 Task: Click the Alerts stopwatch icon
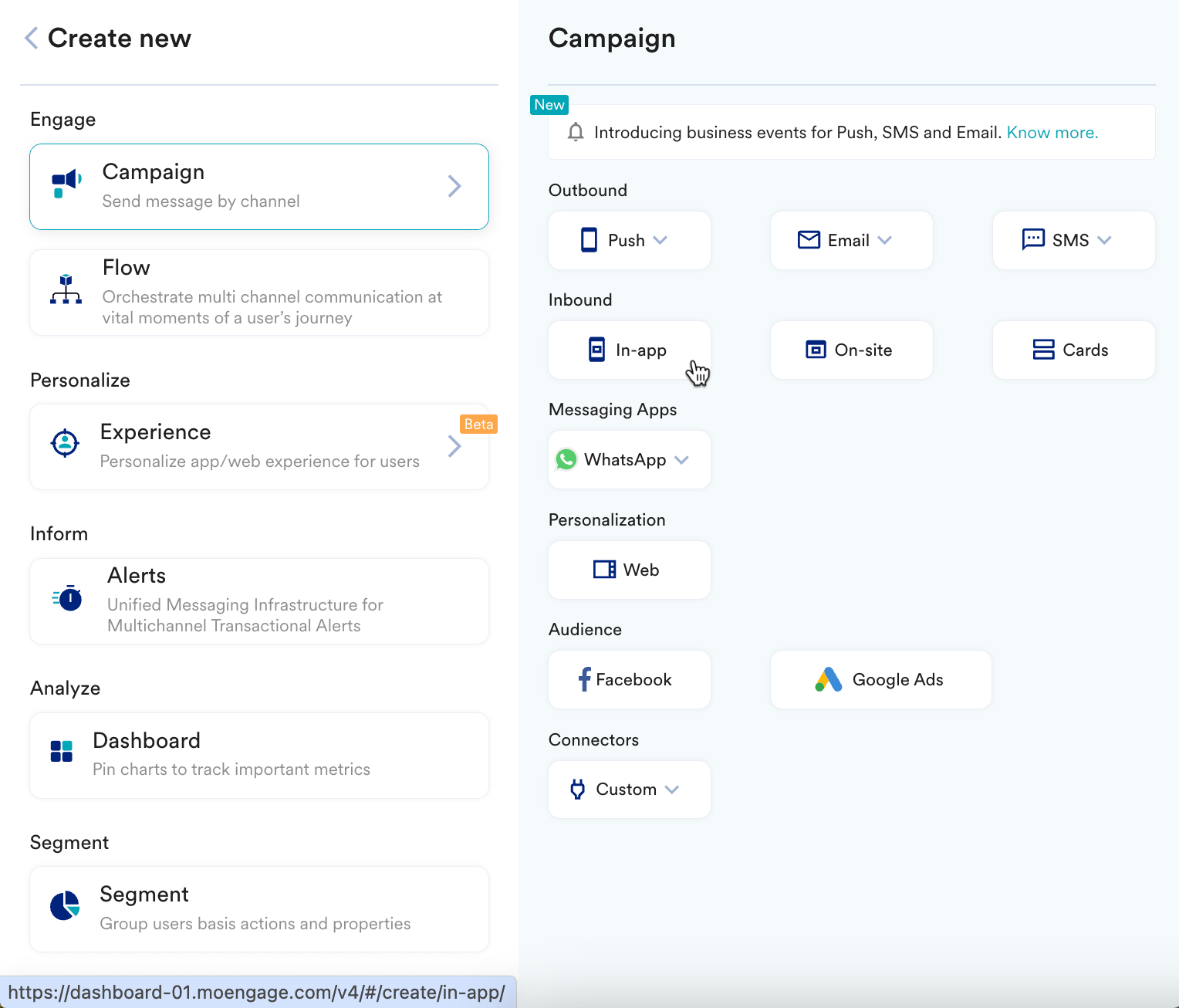tap(68, 597)
